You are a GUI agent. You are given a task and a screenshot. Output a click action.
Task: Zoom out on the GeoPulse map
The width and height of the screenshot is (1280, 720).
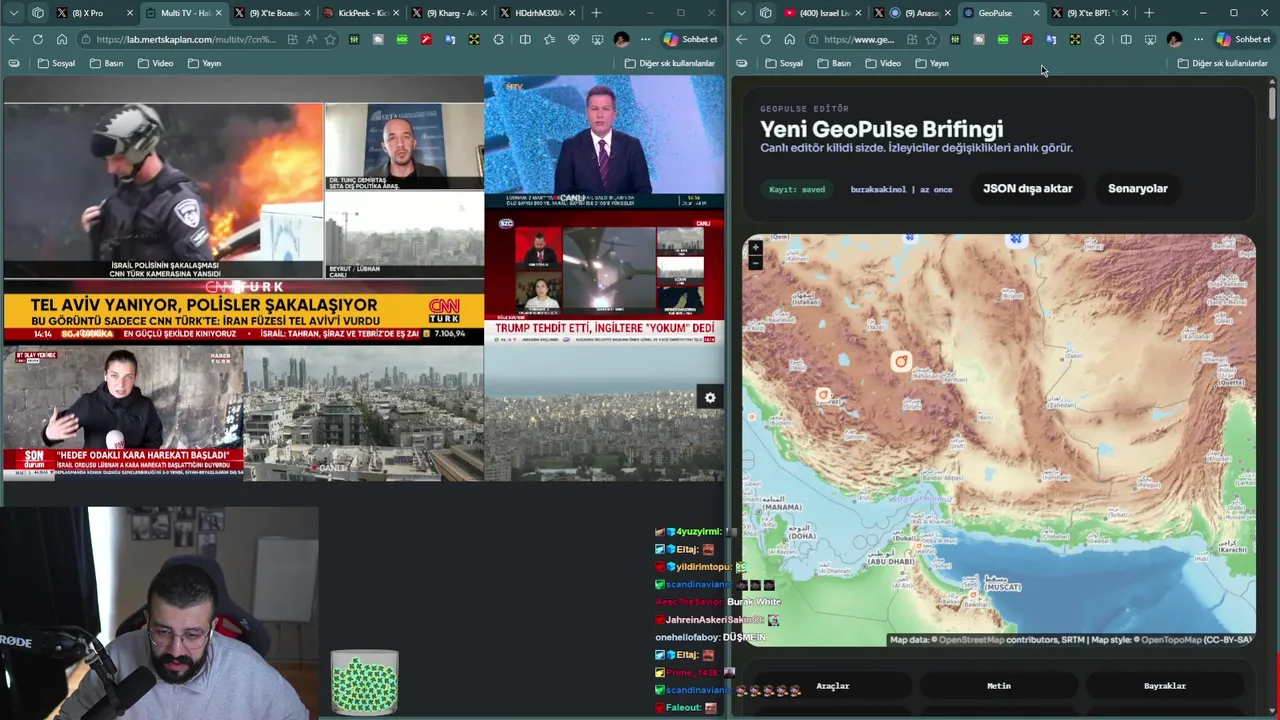pyautogui.click(x=755, y=262)
